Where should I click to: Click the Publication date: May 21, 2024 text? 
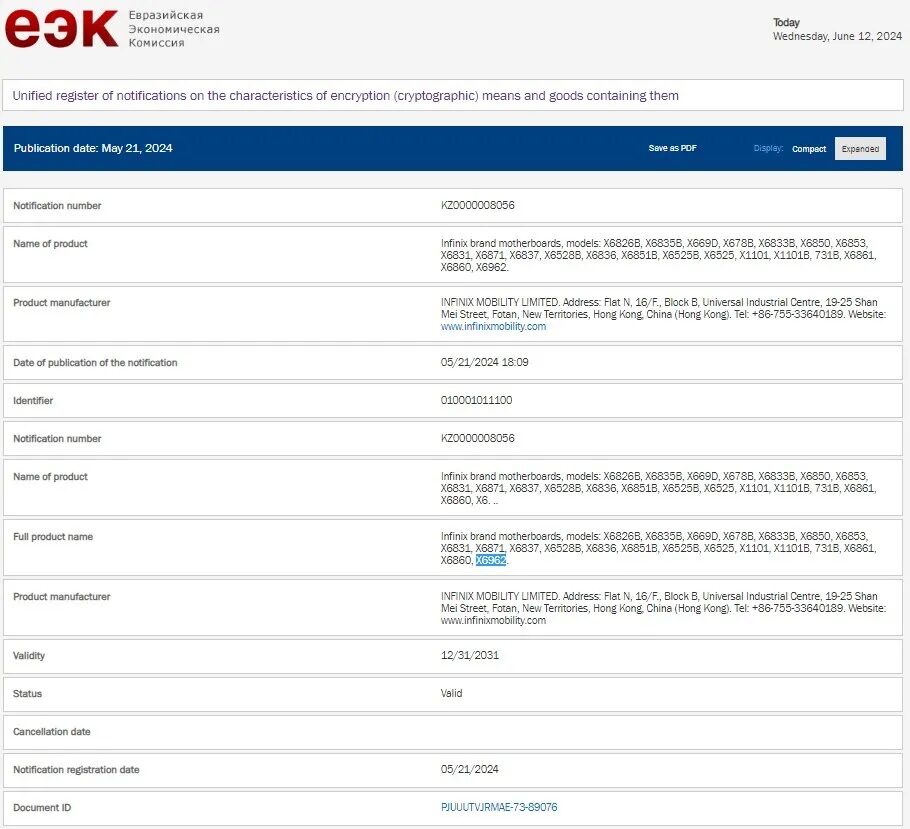click(x=93, y=148)
